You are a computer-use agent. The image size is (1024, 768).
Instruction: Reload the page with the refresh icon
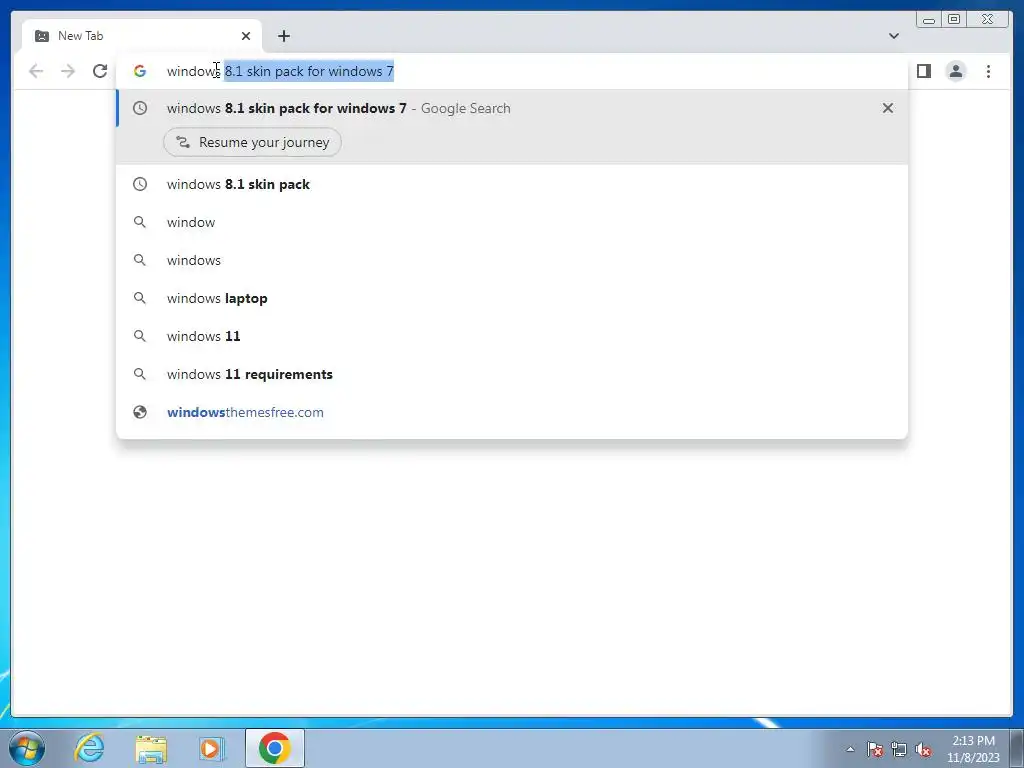[100, 71]
